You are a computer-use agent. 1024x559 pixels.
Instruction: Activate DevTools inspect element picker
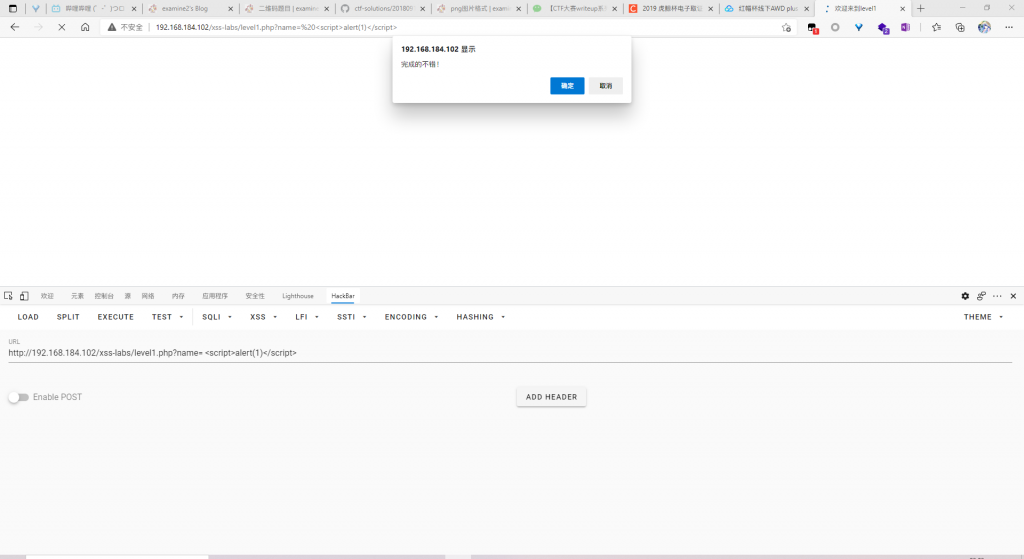8,296
